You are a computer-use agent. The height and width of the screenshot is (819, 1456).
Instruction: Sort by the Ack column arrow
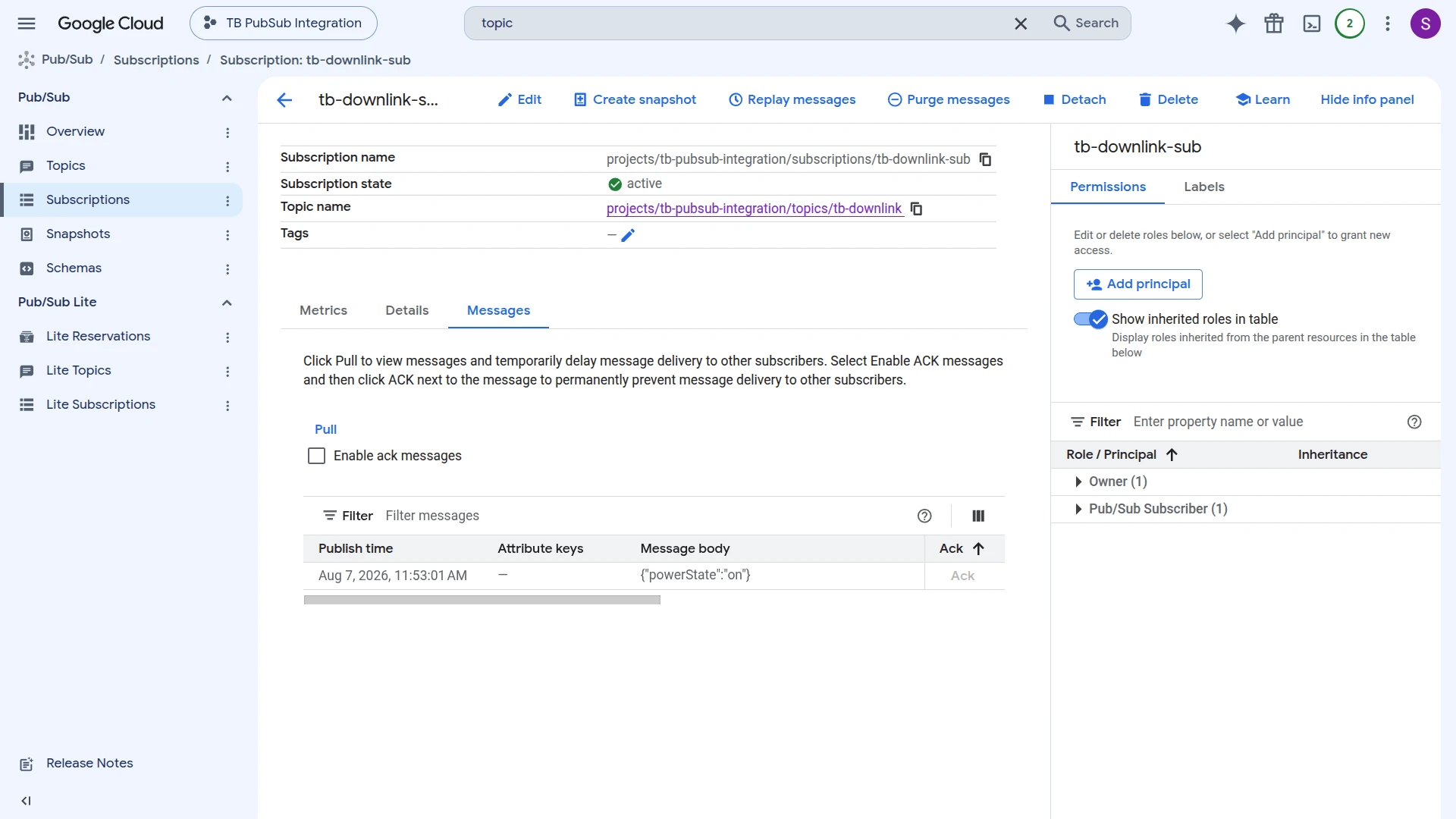click(x=978, y=548)
